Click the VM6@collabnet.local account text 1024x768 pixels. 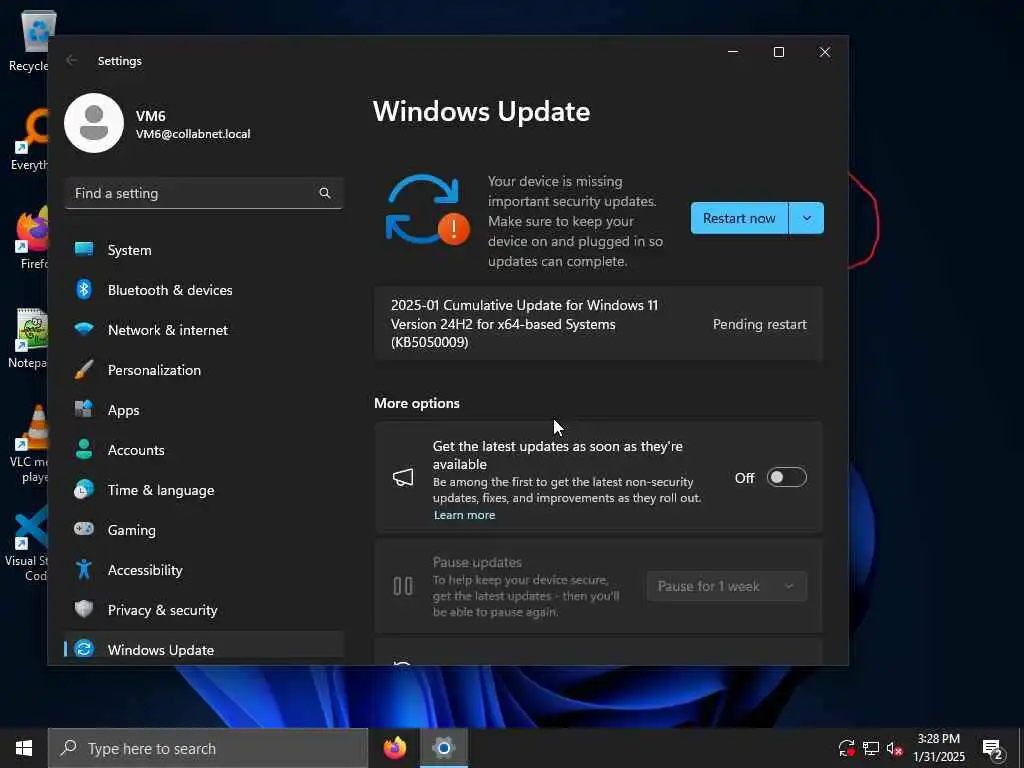point(193,134)
